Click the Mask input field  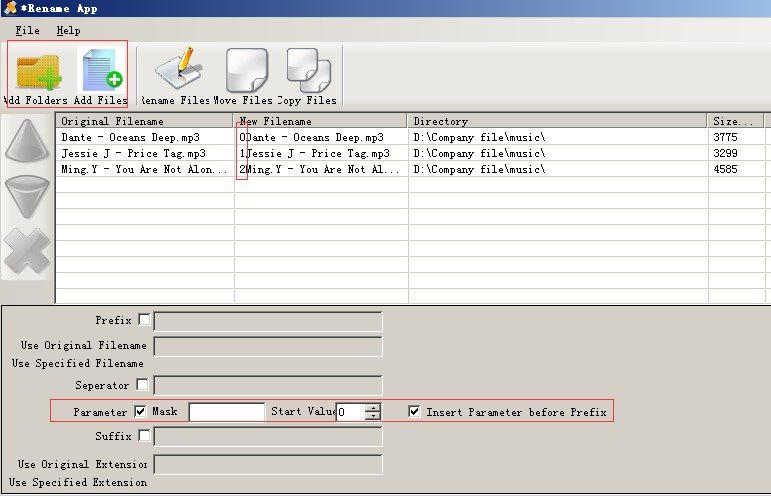(x=227, y=412)
